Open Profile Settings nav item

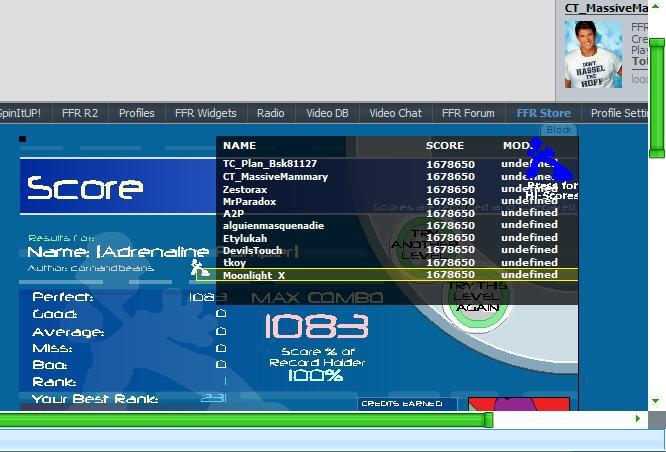(619, 113)
